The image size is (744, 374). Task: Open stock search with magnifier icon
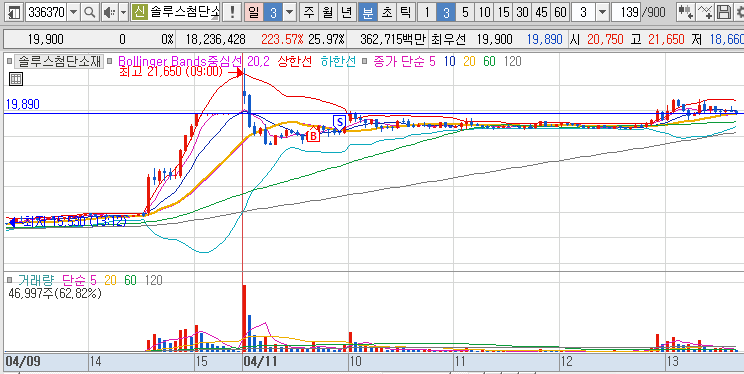pyautogui.click(x=89, y=12)
